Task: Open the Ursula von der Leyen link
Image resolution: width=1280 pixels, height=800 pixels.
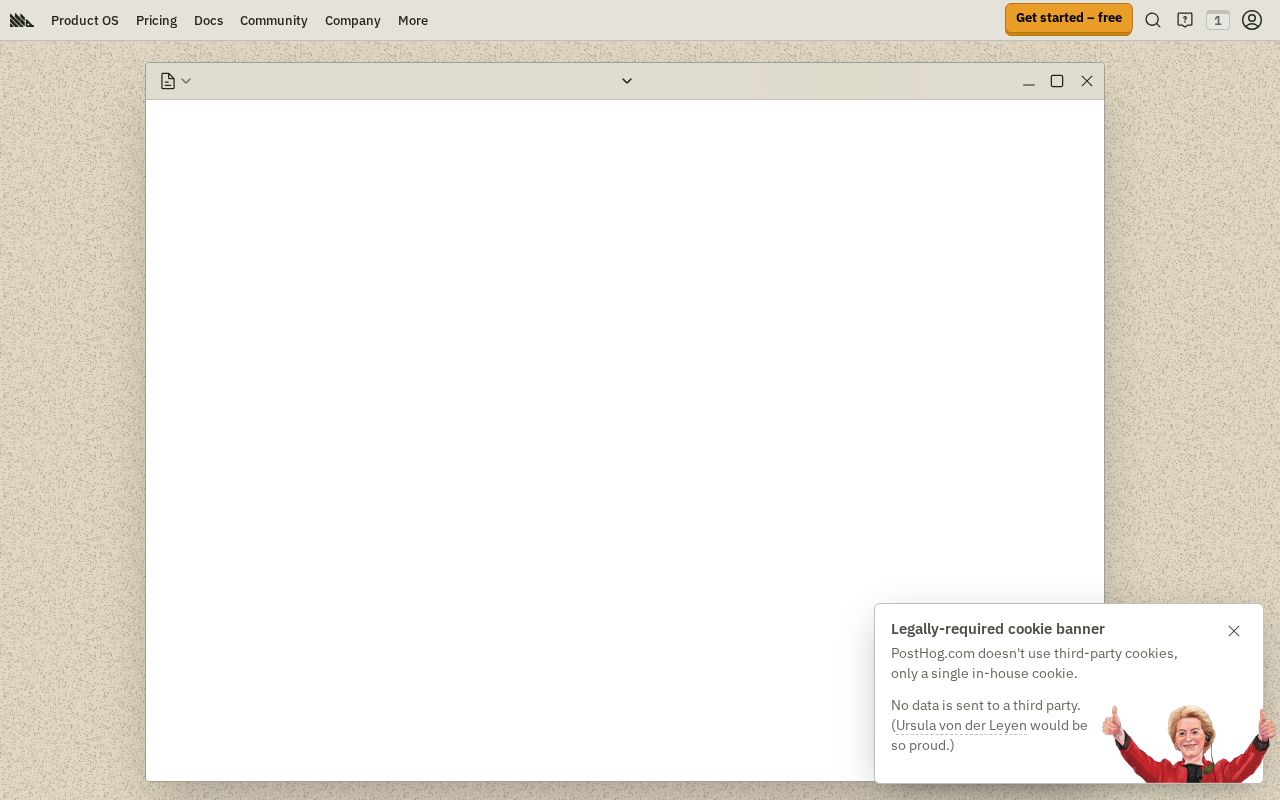Action: pos(960,725)
